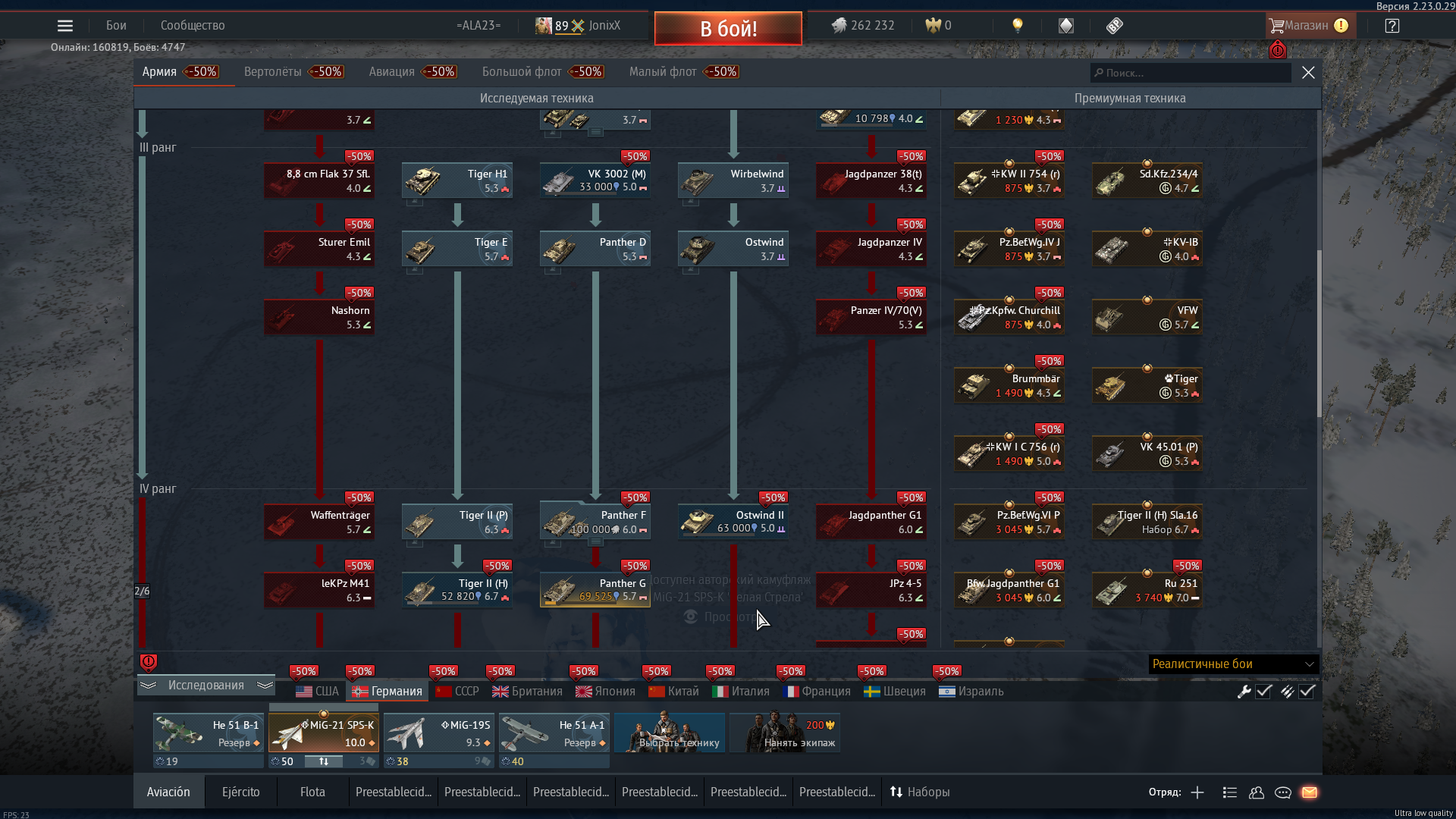Click the Golden Eagles currency icon

point(933,26)
